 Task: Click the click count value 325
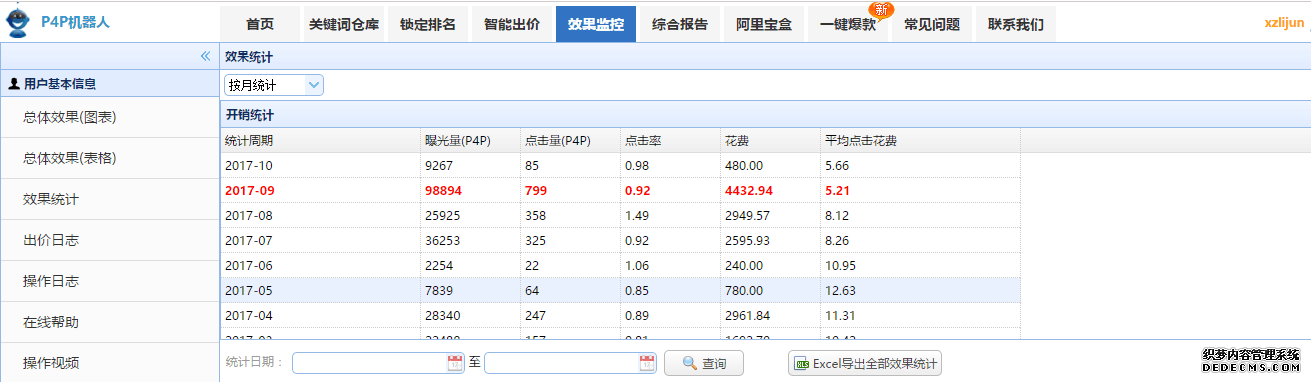point(536,240)
